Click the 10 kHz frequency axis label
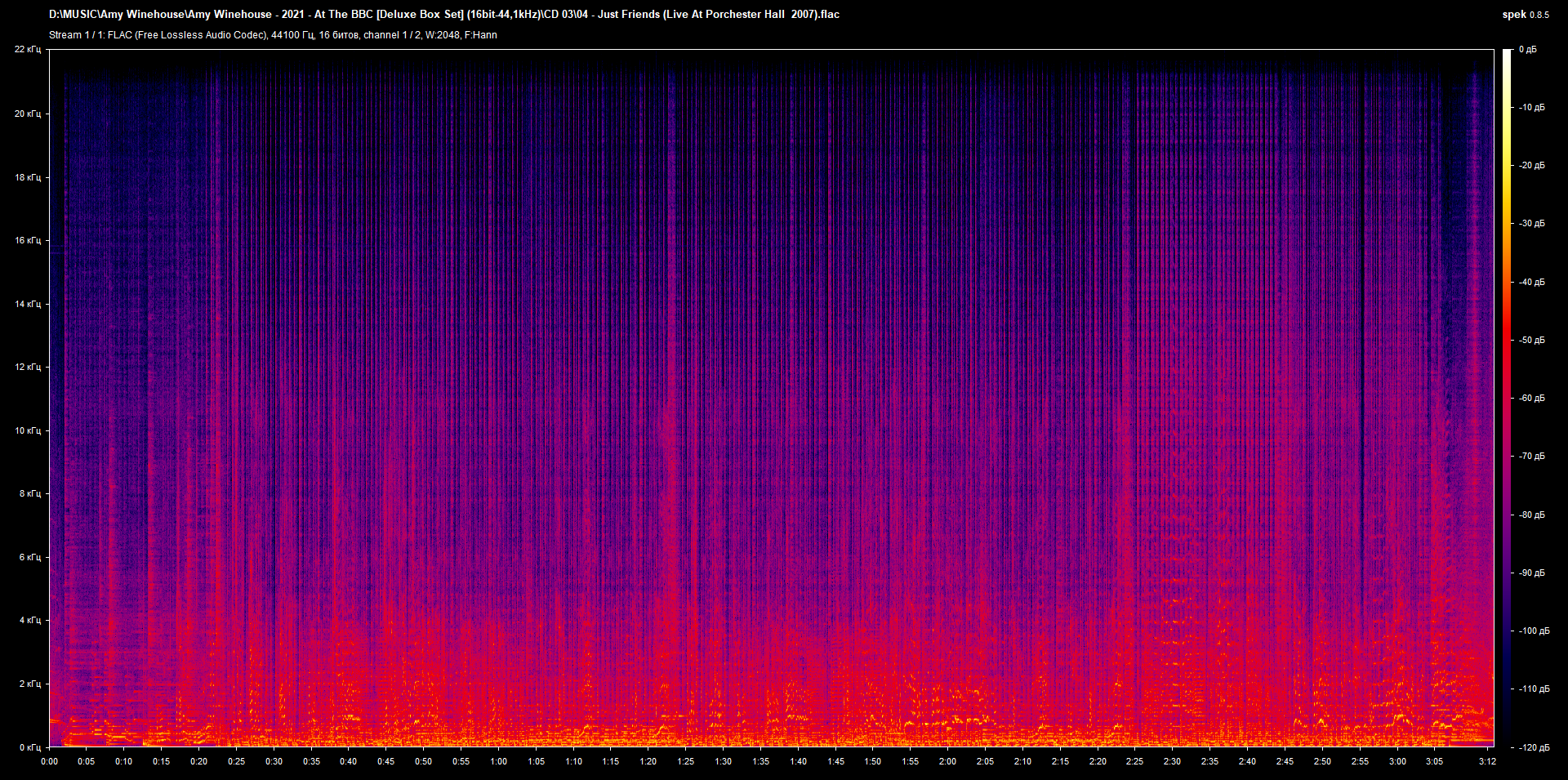The width and height of the screenshot is (1568, 780). [x=28, y=430]
